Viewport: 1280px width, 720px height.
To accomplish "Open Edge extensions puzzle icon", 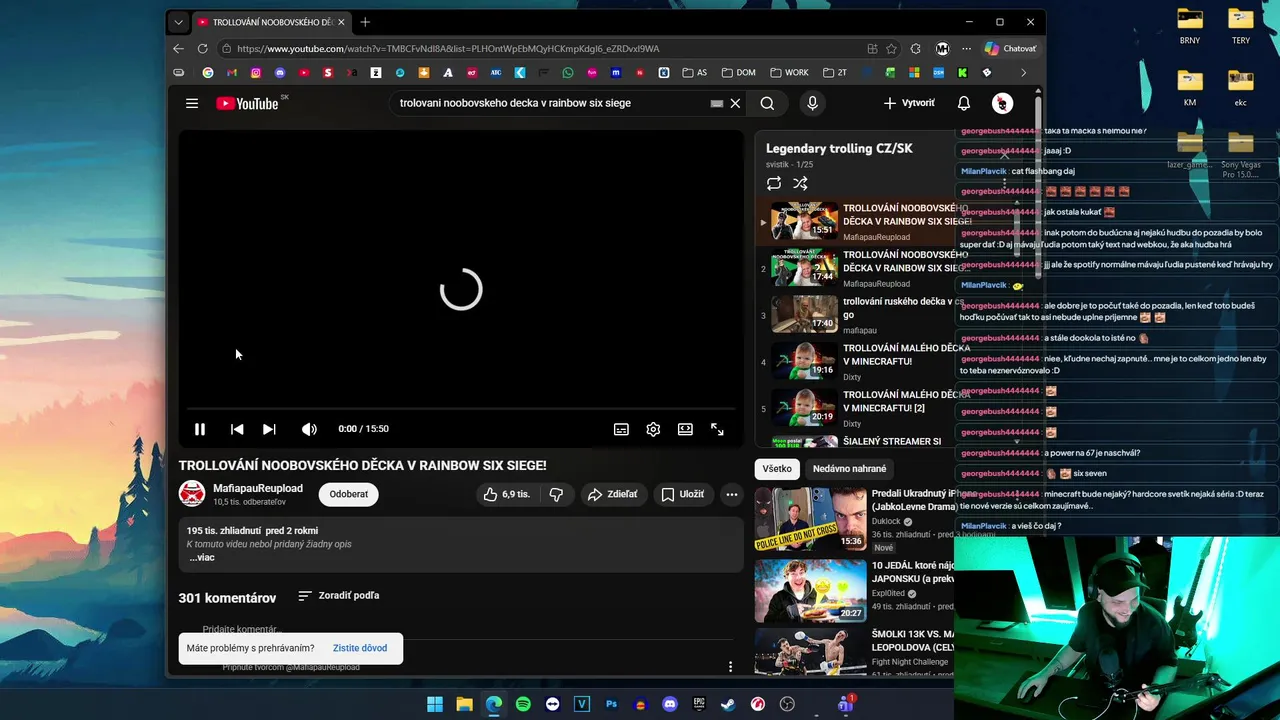I will [x=916, y=48].
